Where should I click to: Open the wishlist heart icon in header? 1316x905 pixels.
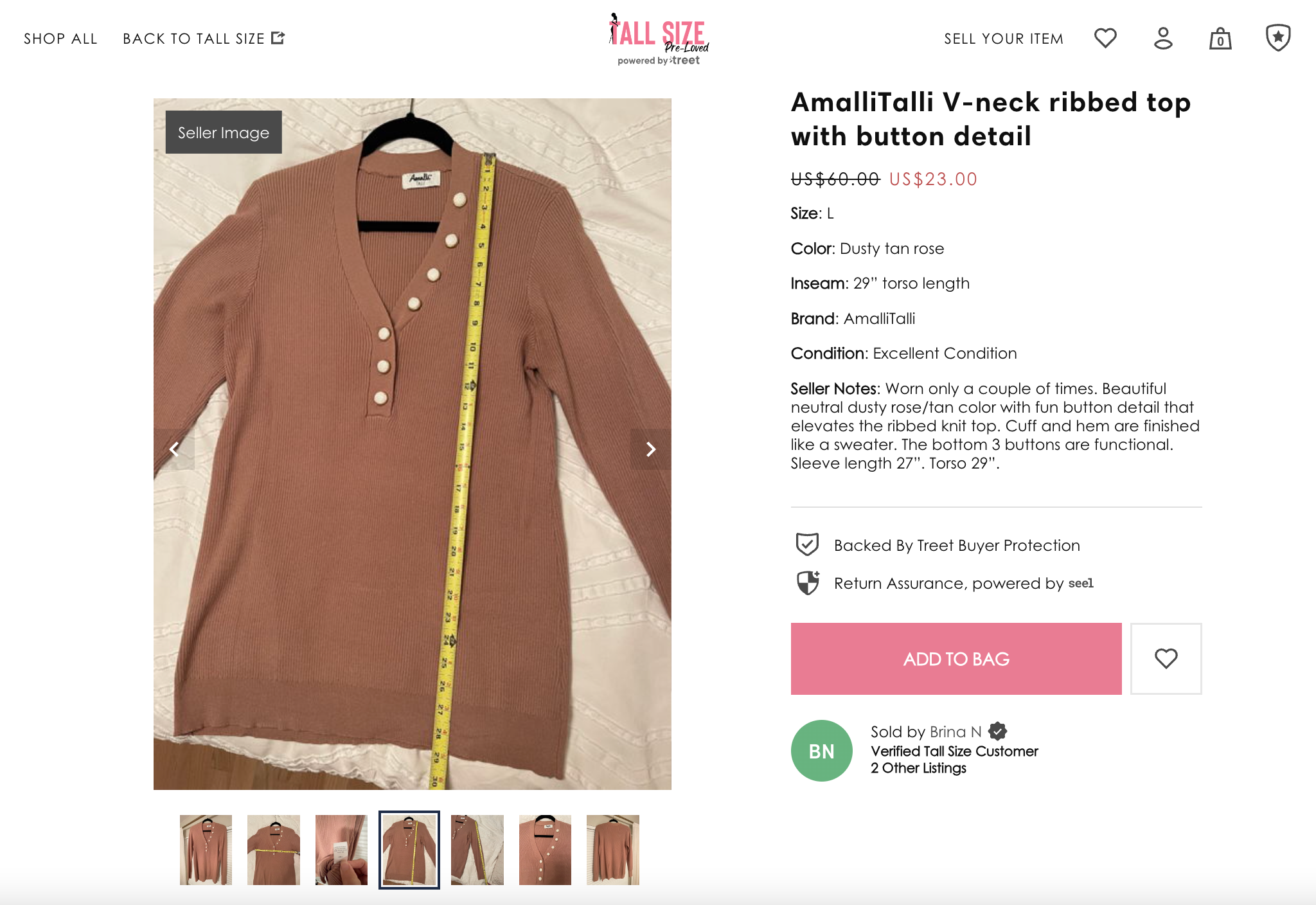(x=1105, y=38)
